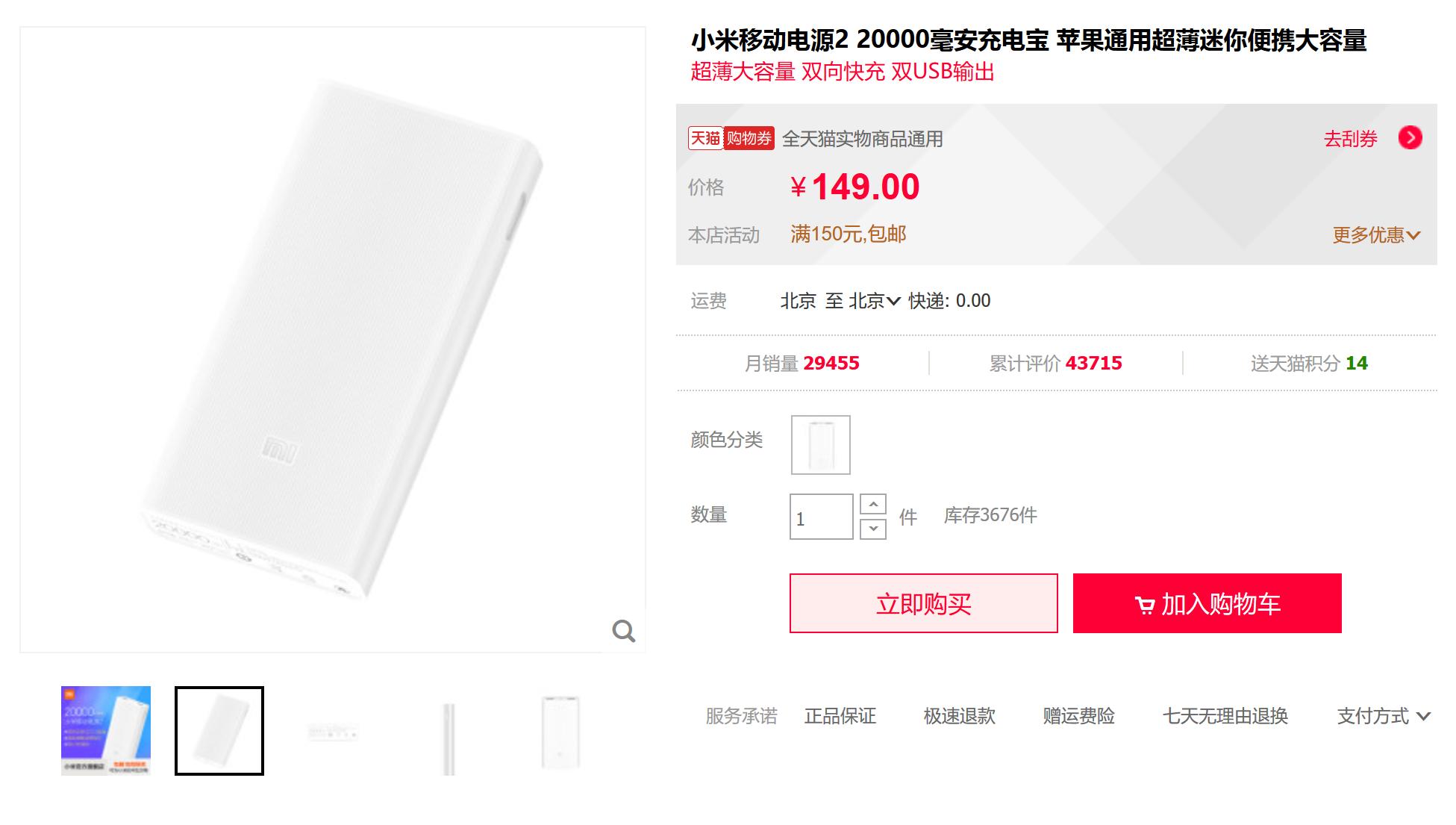This screenshot has height=825, width=1456.
Task: Expand the 更多优惠 dropdown
Action: coord(1377,235)
